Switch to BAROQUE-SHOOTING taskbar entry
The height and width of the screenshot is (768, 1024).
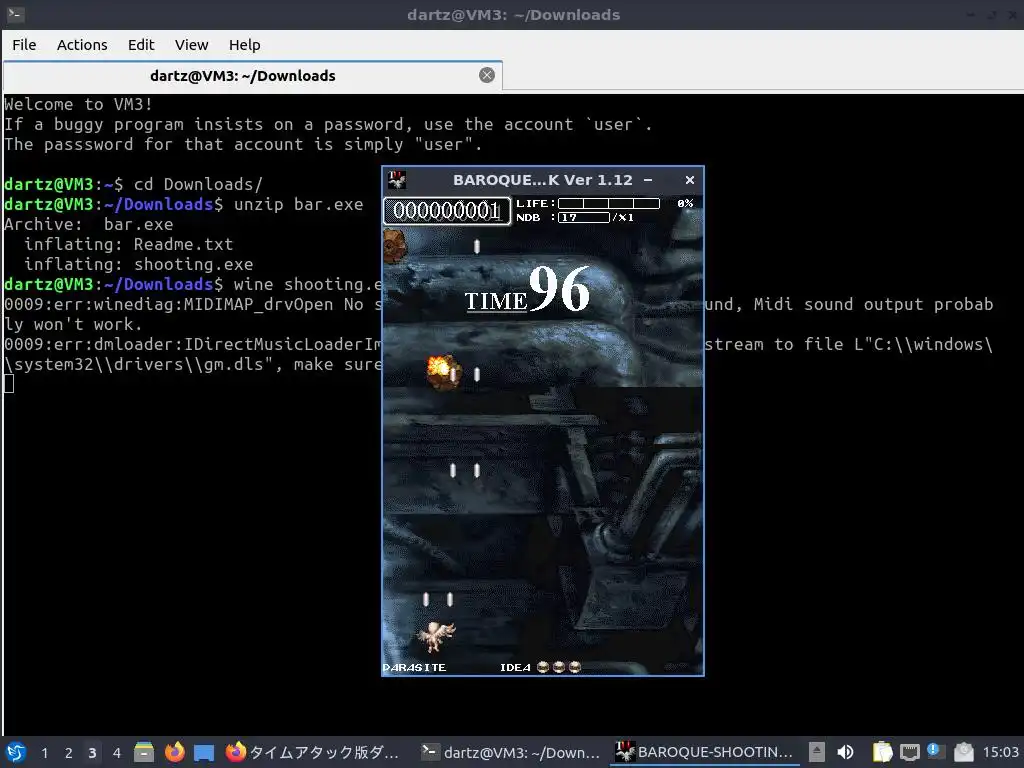705,752
